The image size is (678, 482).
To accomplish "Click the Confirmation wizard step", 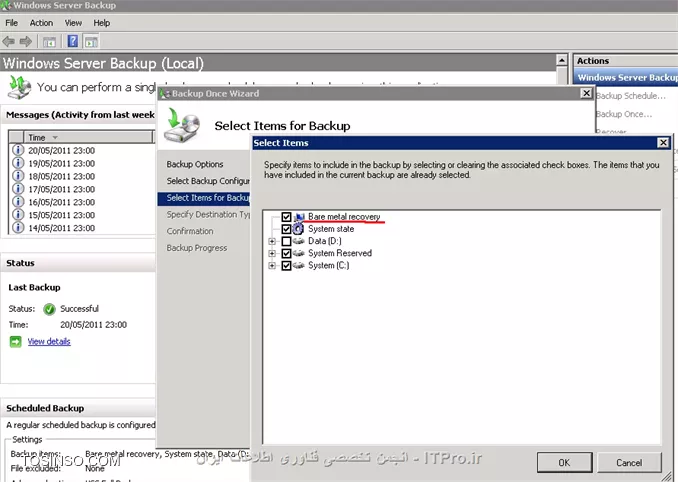I will [190, 231].
